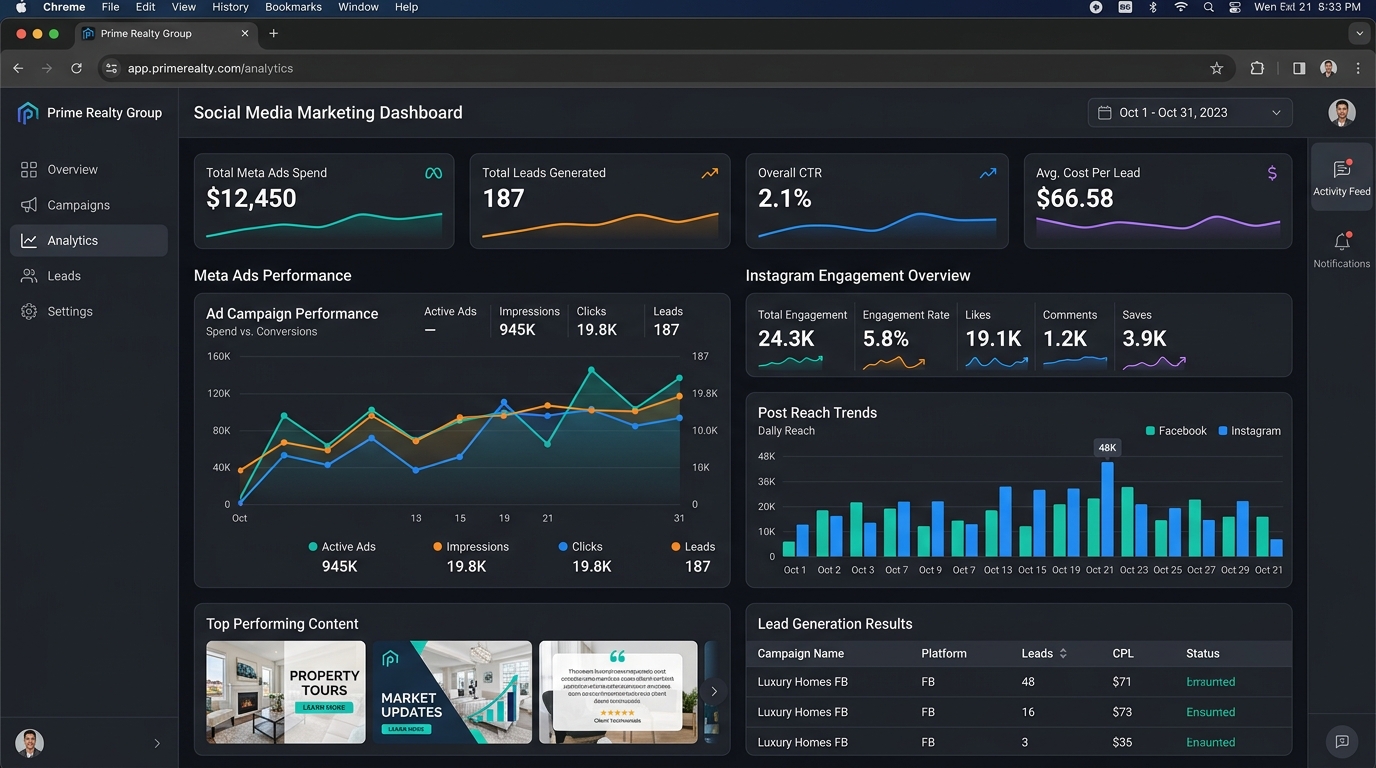Click the Meta infinity icon on spend card
This screenshot has height=768, width=1376.
point(433,173)
